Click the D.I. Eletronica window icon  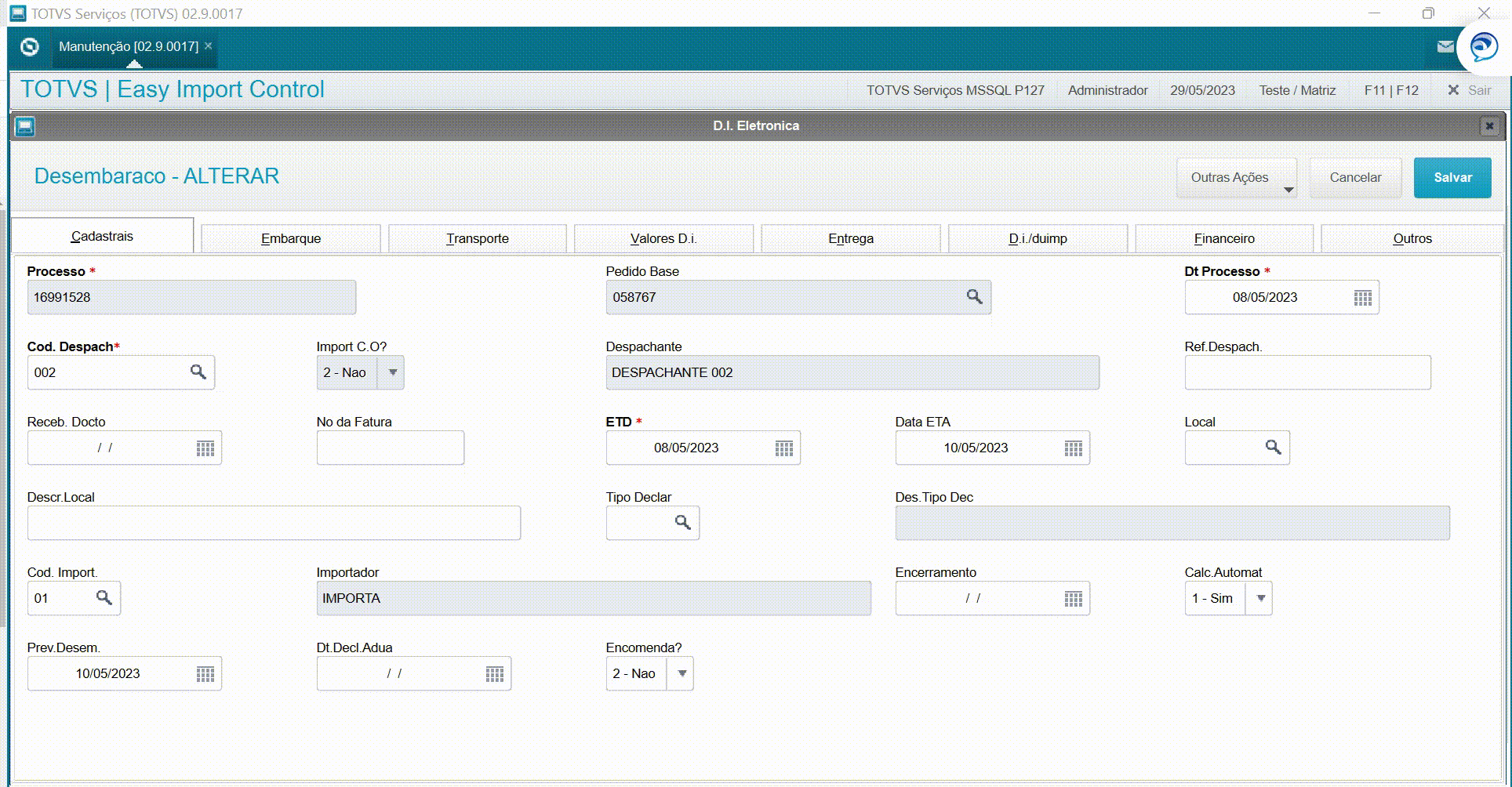click(x=25, y=126)
